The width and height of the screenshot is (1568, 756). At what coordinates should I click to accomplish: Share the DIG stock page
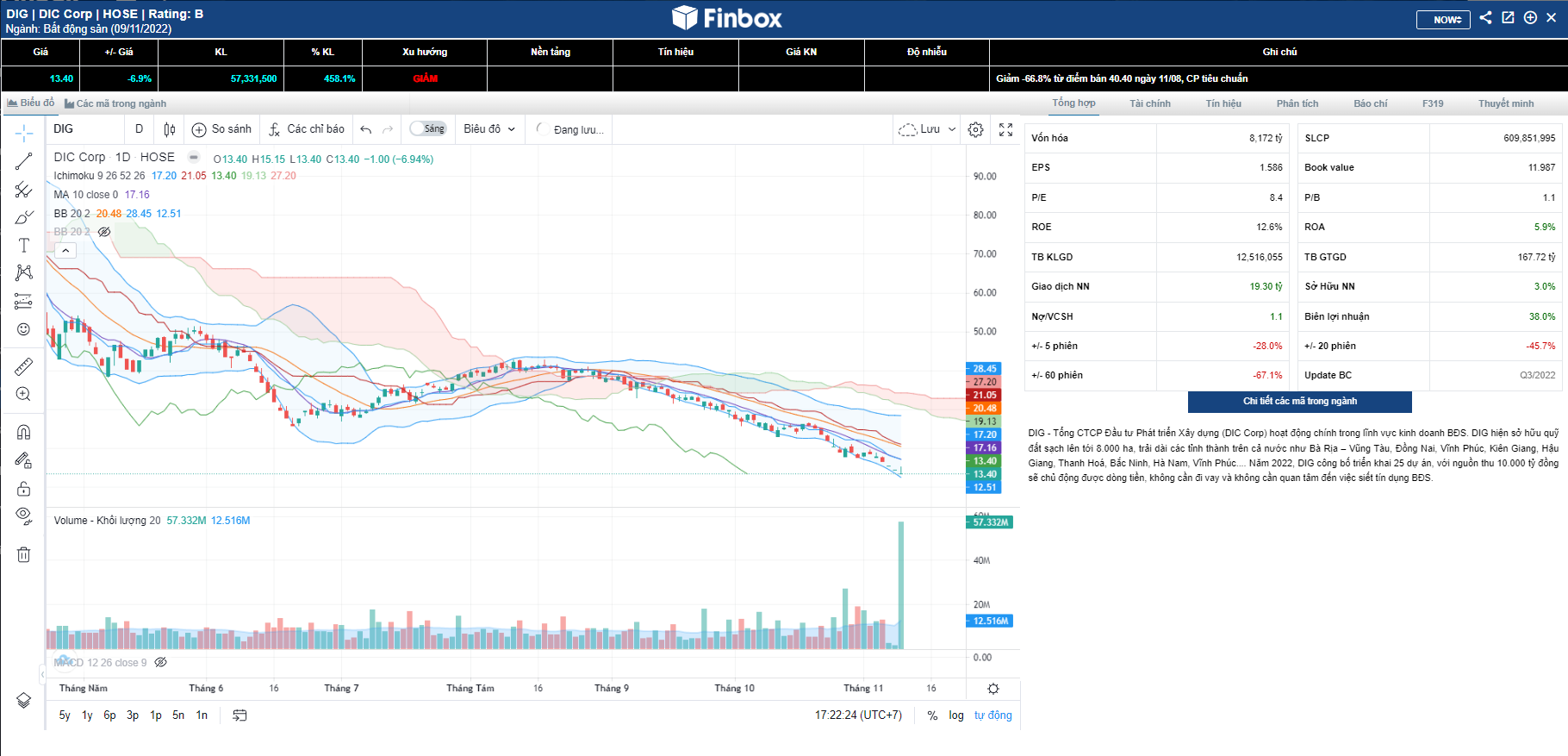click(1486, 17)
